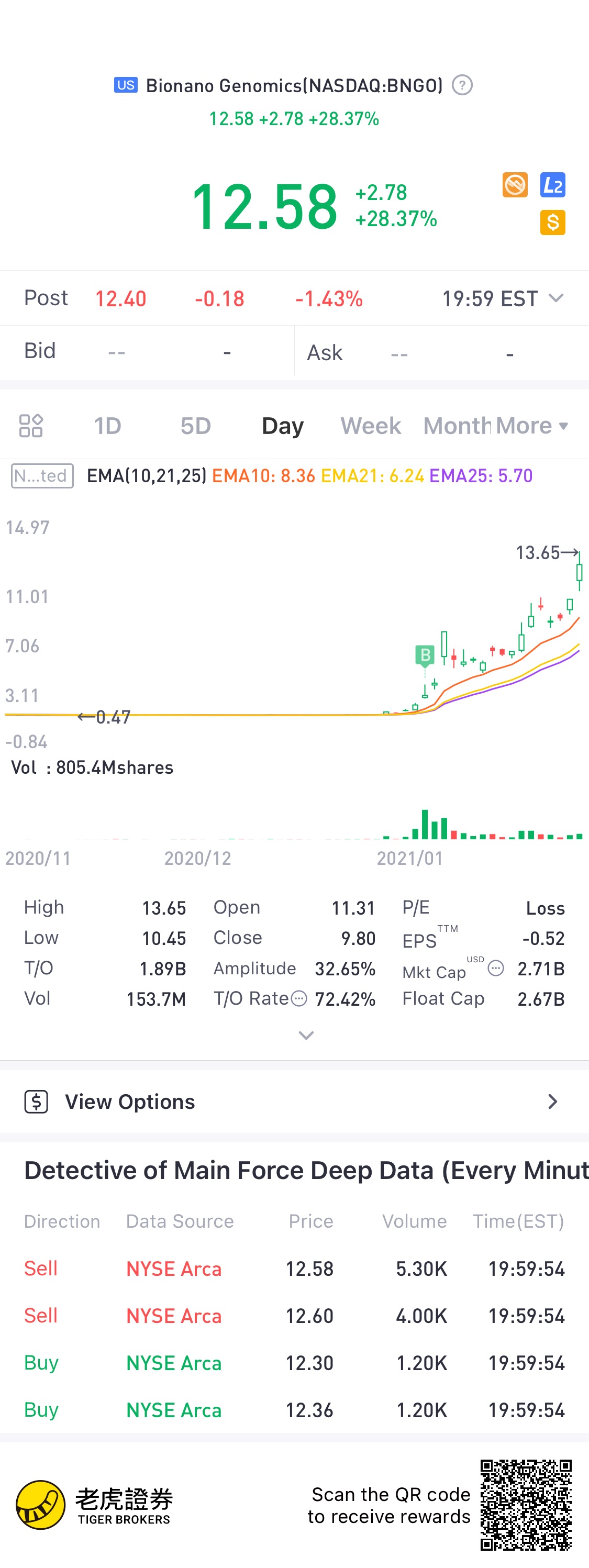The width and height of the screenshot is (589, 1568).
Task: Switch to the 1D chart tab
Action: coord(108,426)
